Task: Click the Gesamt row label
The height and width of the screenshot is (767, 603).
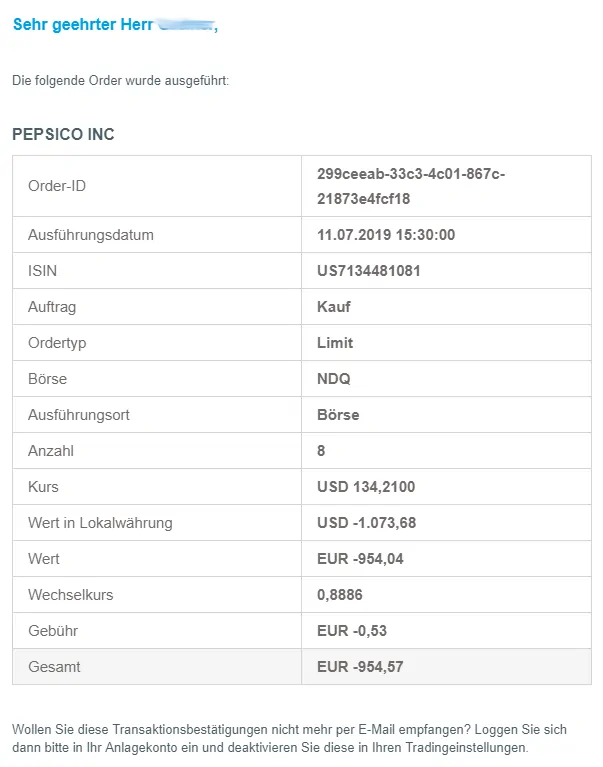Action: [x=54, y=667]
